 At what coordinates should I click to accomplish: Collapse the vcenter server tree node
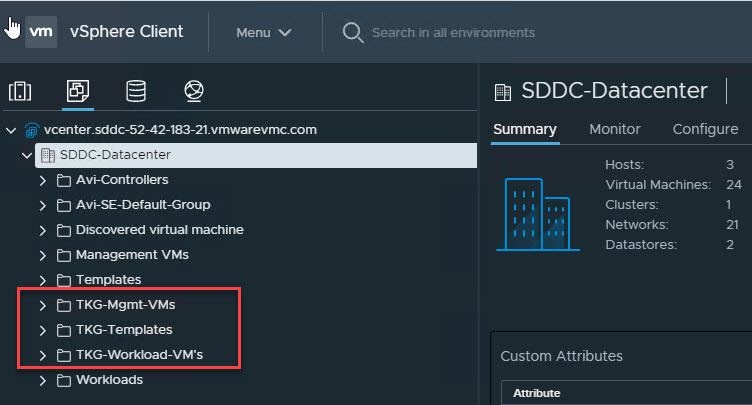[11, 130]
